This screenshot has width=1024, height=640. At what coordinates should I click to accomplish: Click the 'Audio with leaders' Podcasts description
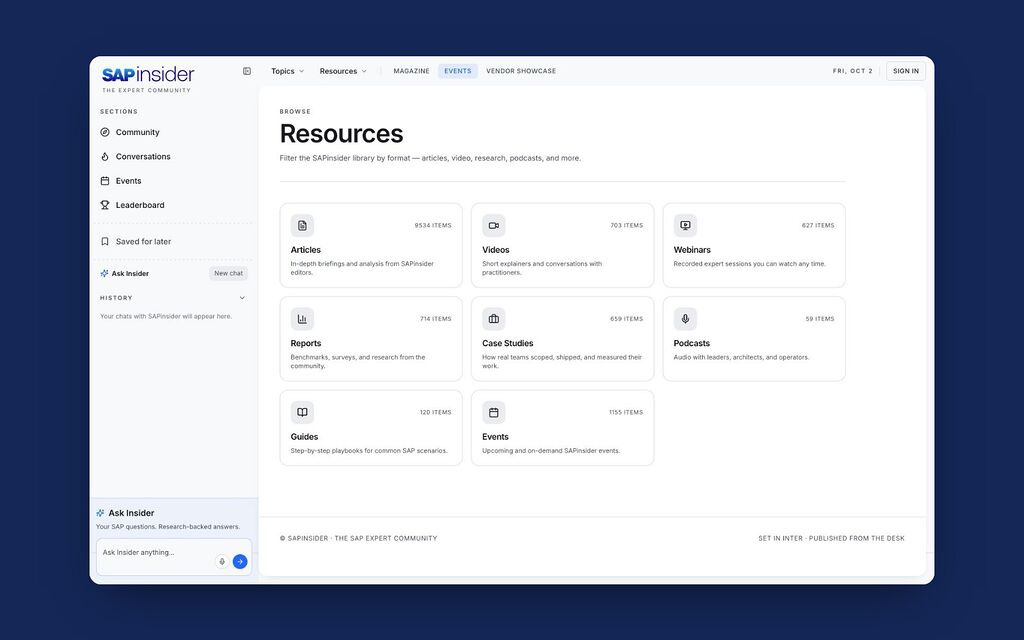741,357
